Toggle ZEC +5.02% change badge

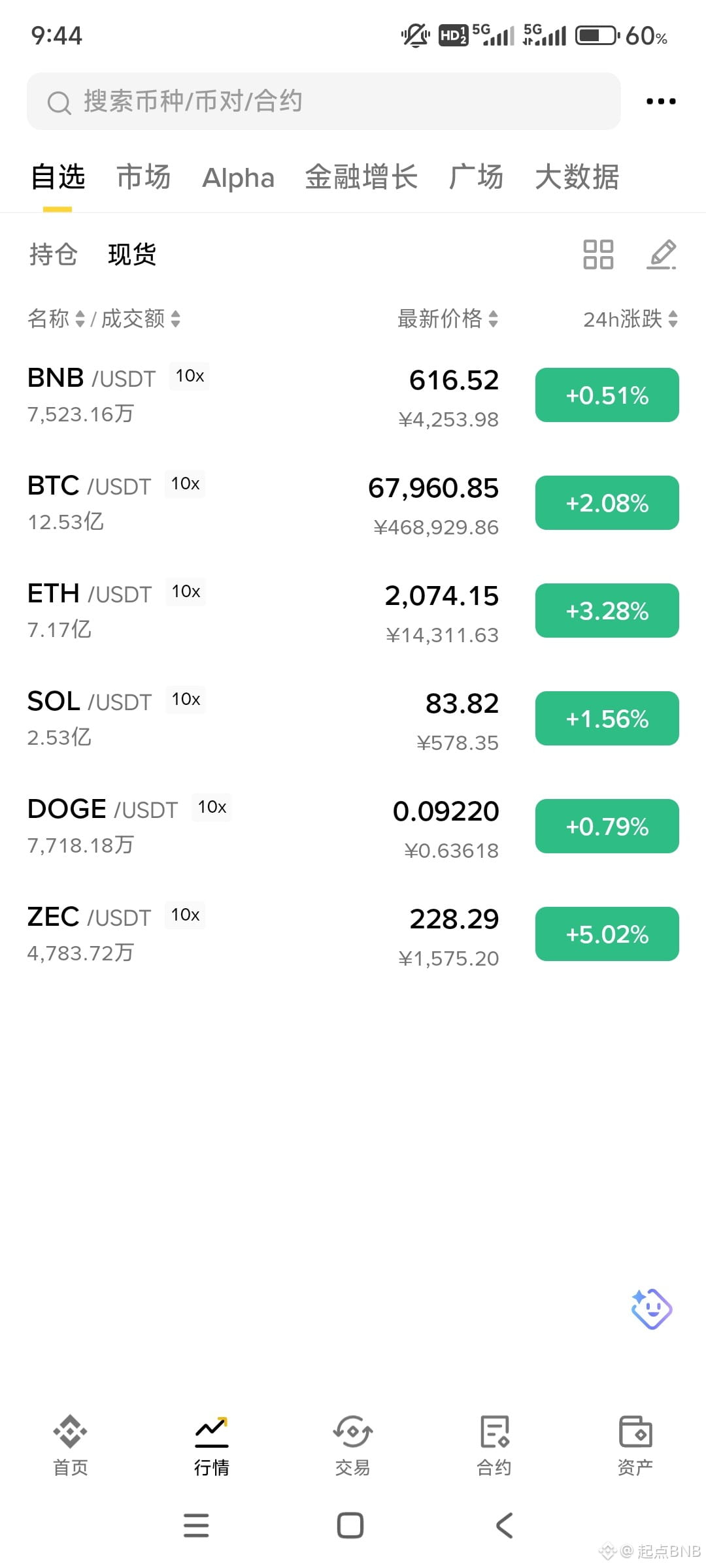pos(607,934)
